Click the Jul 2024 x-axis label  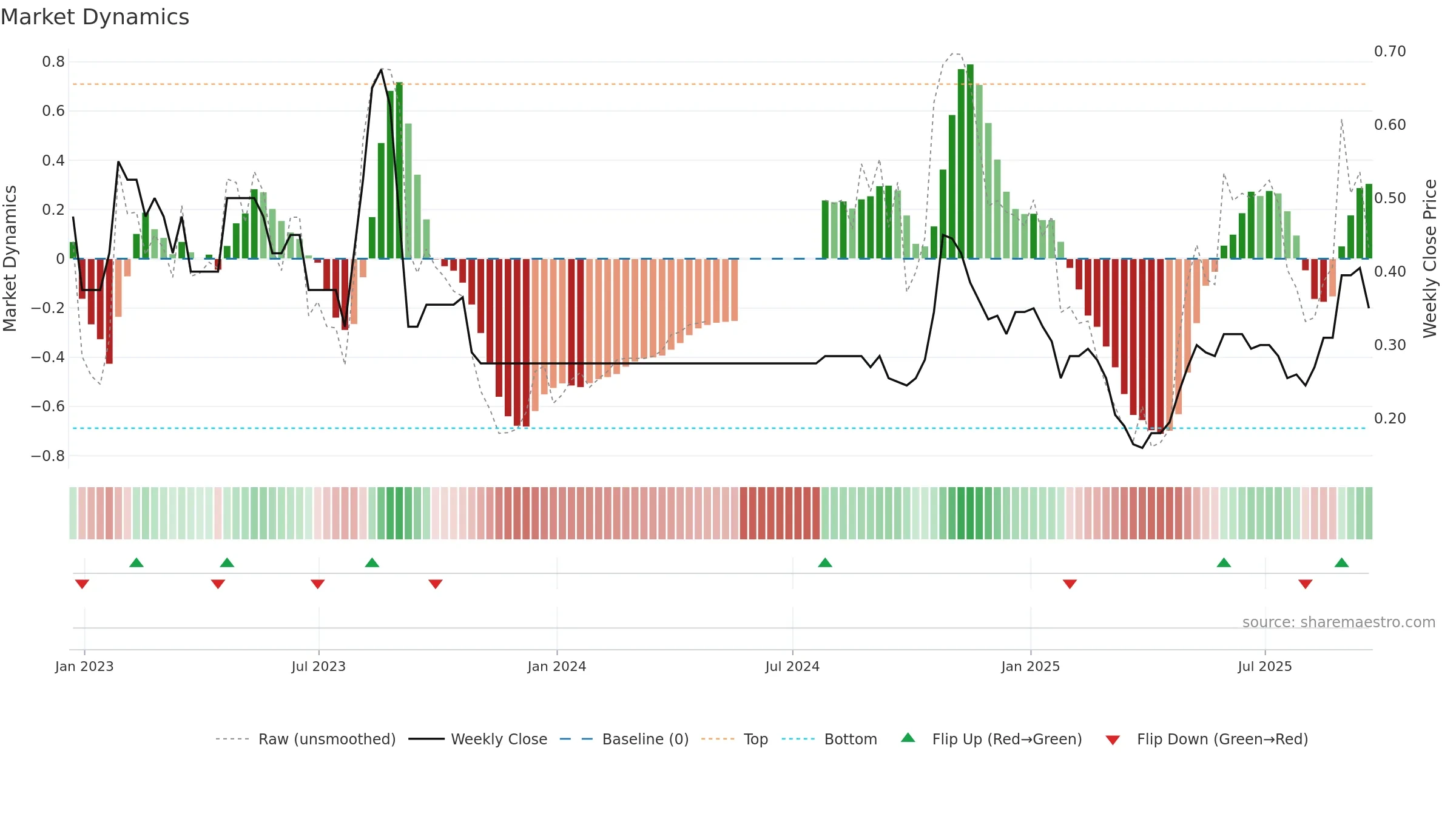point(792,666)
